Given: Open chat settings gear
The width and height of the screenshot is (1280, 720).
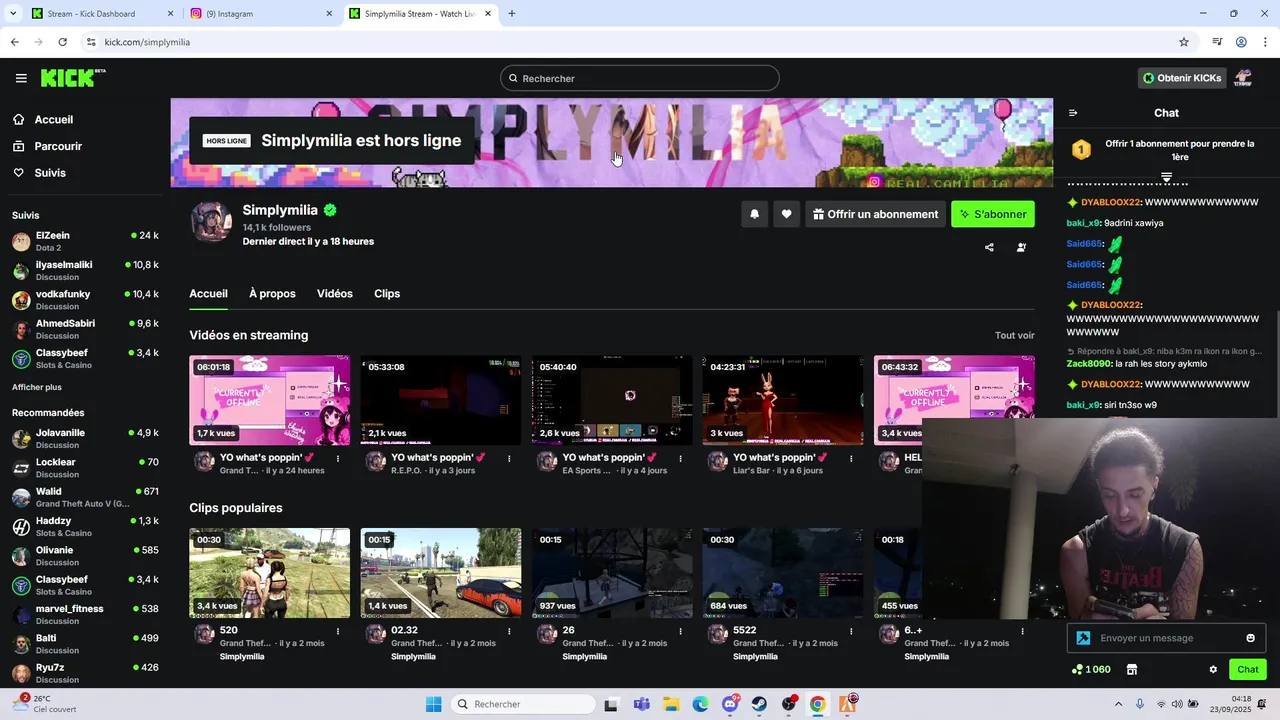Looking at the screenshot, I should 1213,670.
